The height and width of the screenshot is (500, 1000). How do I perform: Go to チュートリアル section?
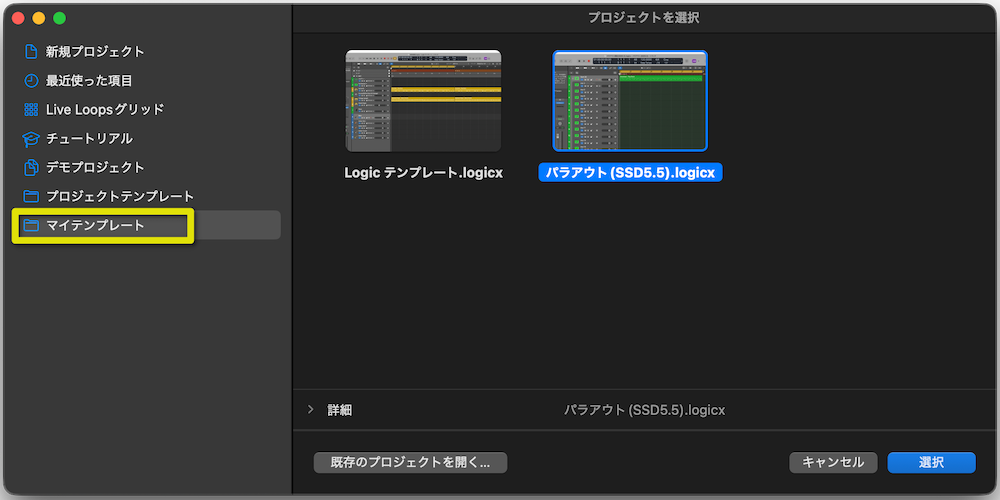click(x=89, y=139)
